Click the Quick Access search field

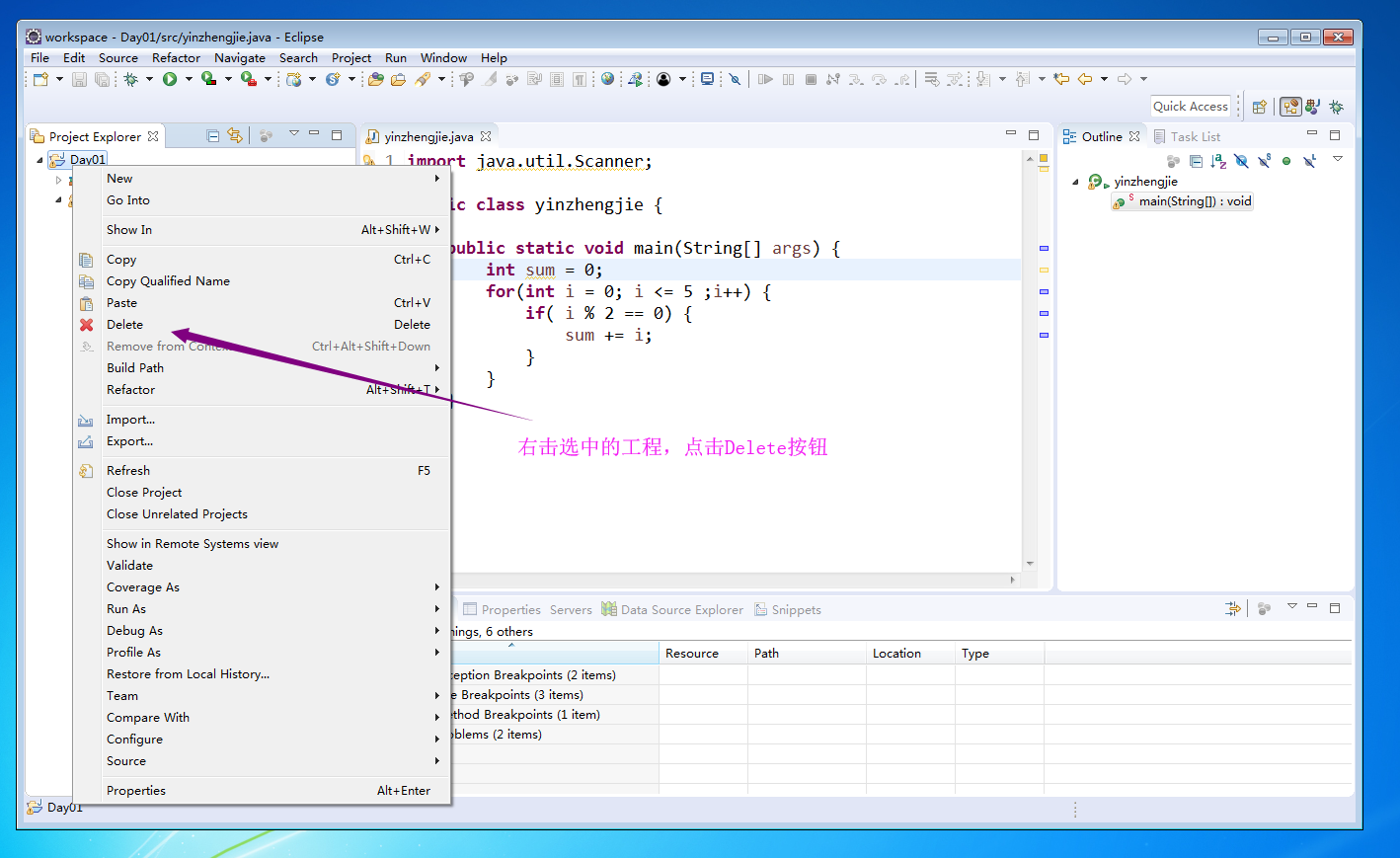(1191, 107)
